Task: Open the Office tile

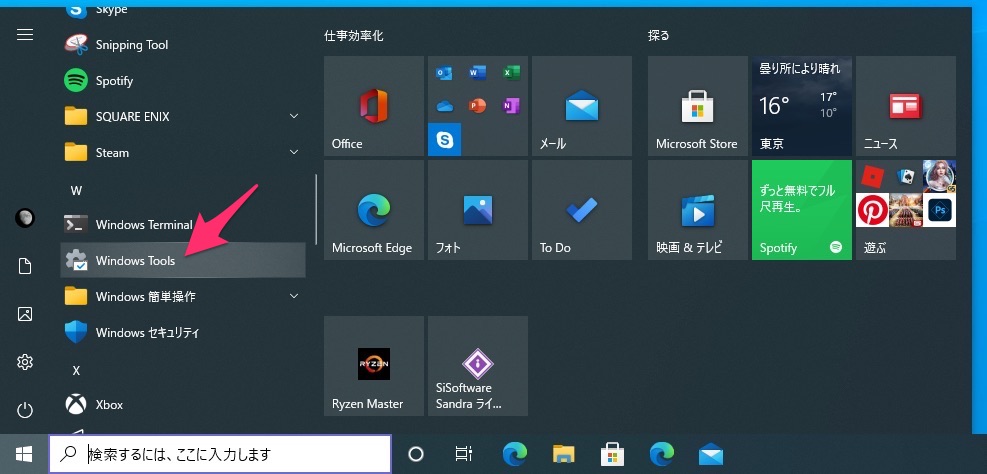Action: coord(374,106)
